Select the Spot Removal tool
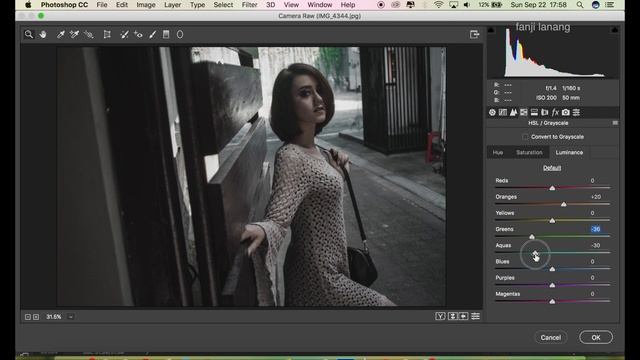 click(x=124, y=35)
